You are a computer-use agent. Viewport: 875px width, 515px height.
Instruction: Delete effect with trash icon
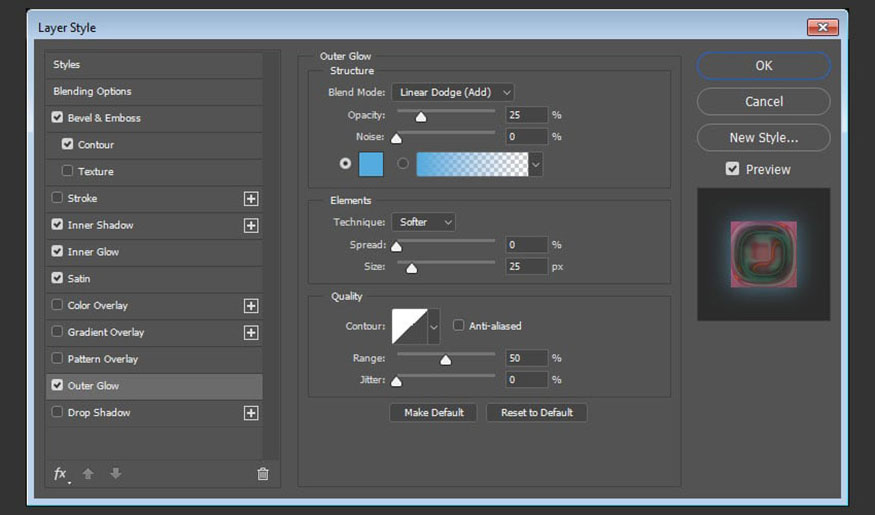point(263,474)
